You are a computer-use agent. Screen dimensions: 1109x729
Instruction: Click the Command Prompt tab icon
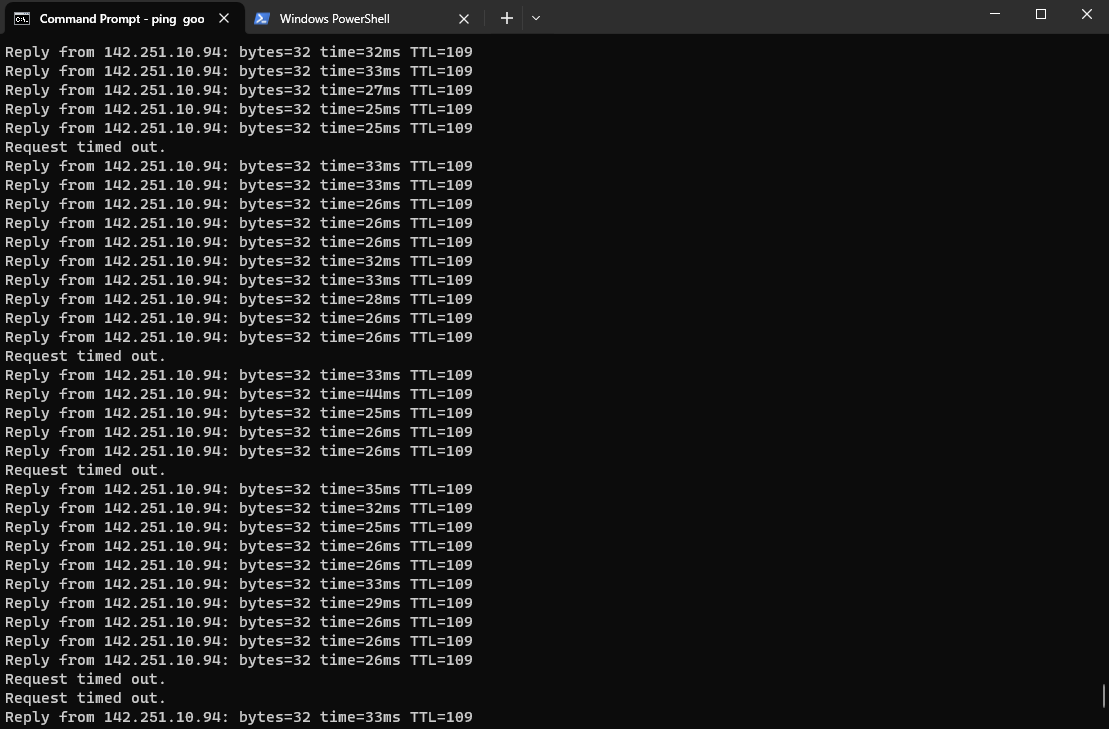pyautogui.click(x=22, y=18)
